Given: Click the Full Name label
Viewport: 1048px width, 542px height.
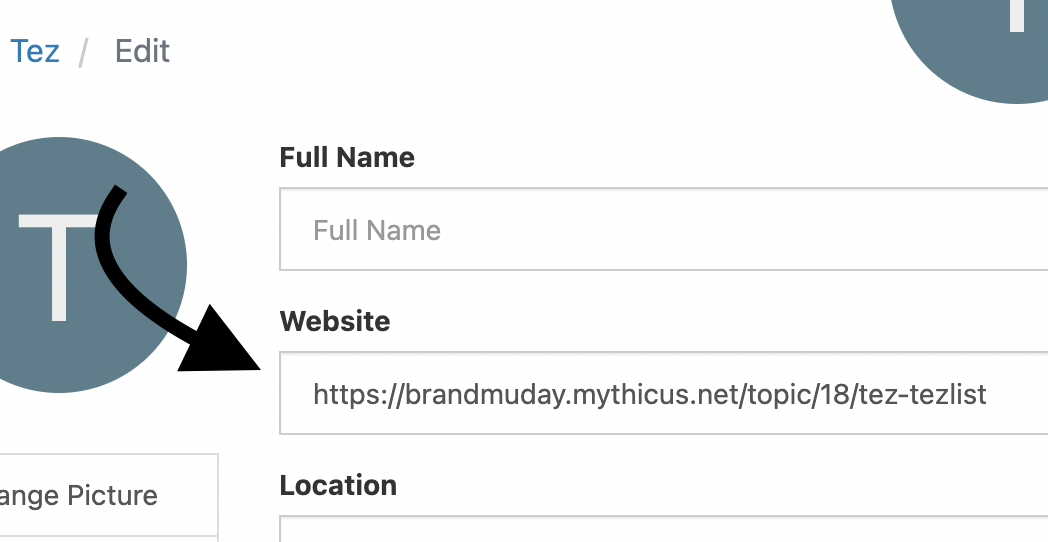Looking at the screenshot, I should (x=347, y=157).
